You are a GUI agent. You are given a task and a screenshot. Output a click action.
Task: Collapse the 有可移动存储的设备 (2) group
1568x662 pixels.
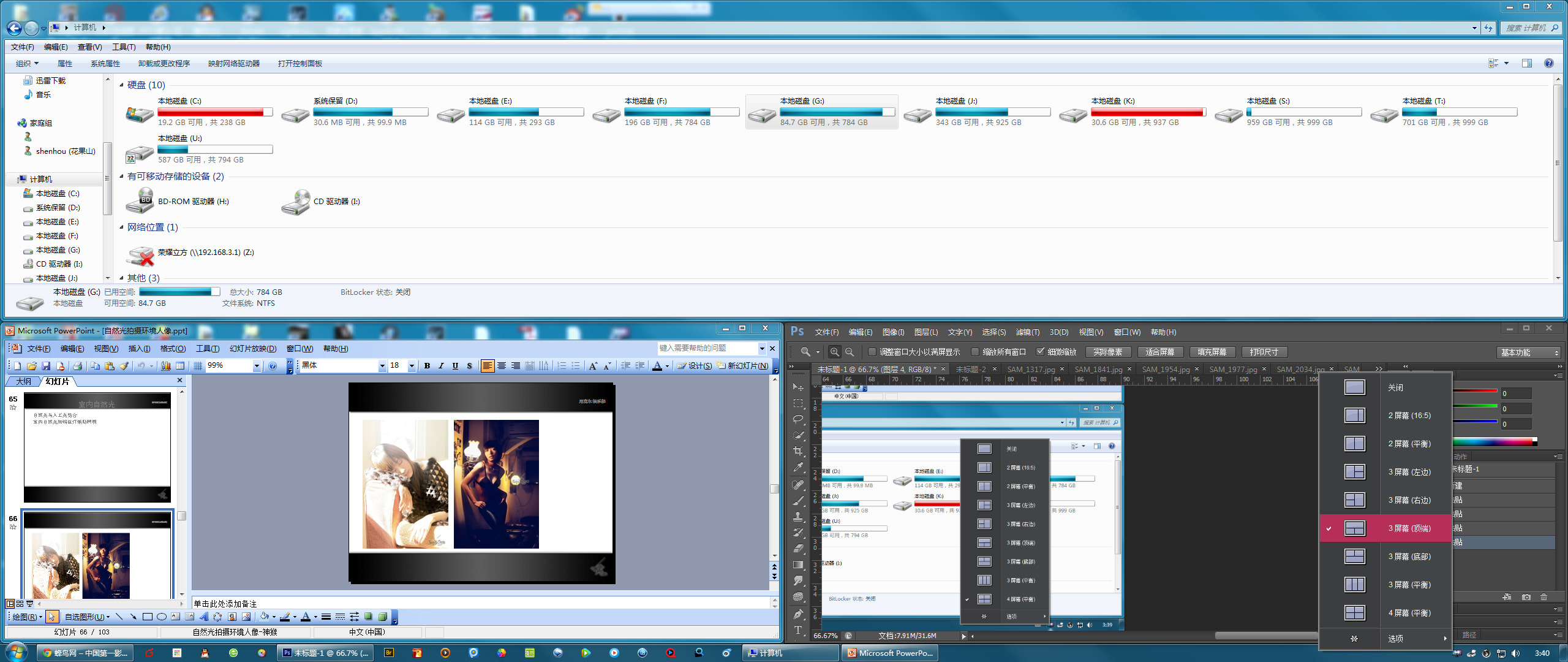click(x=121, y=177)
